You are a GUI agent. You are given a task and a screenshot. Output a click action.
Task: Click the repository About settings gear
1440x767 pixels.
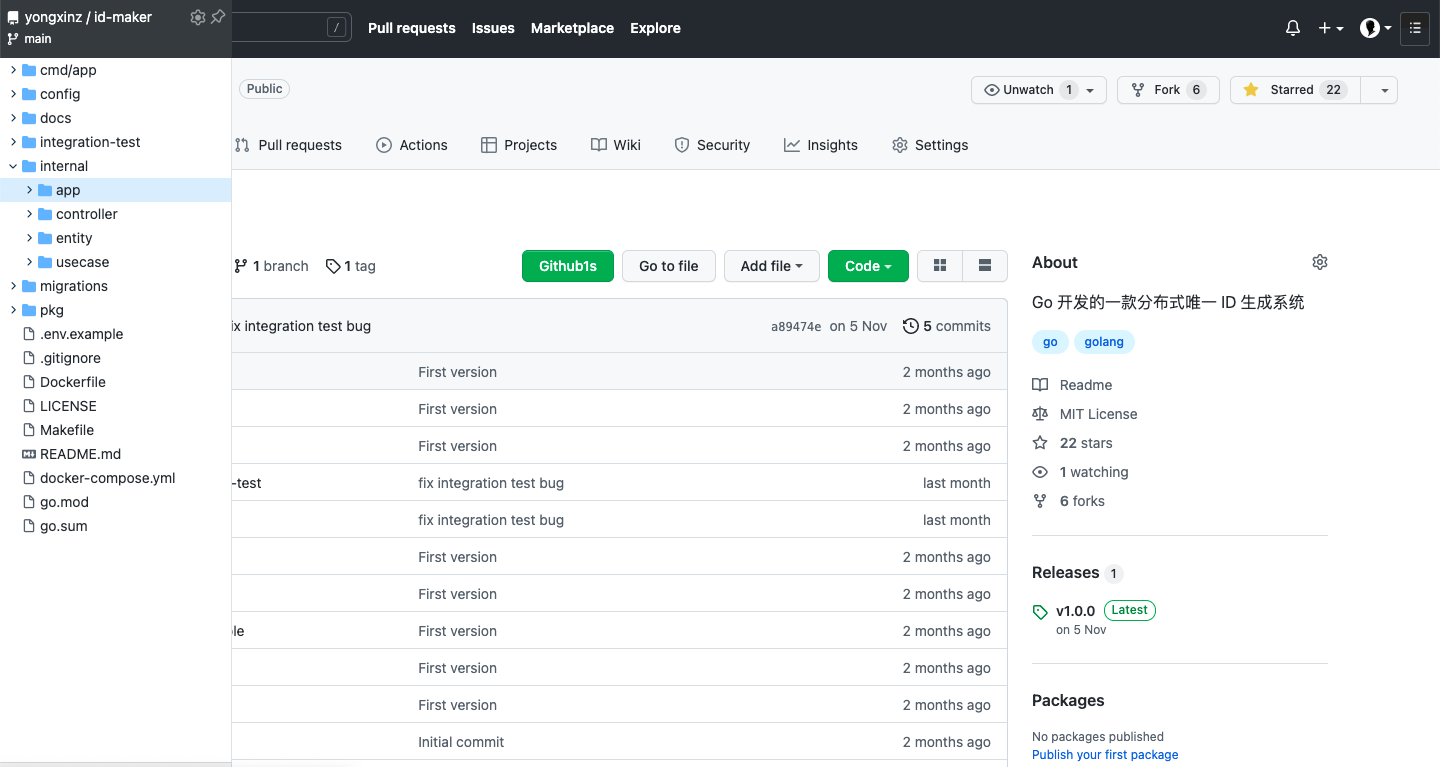[1319, 262]
